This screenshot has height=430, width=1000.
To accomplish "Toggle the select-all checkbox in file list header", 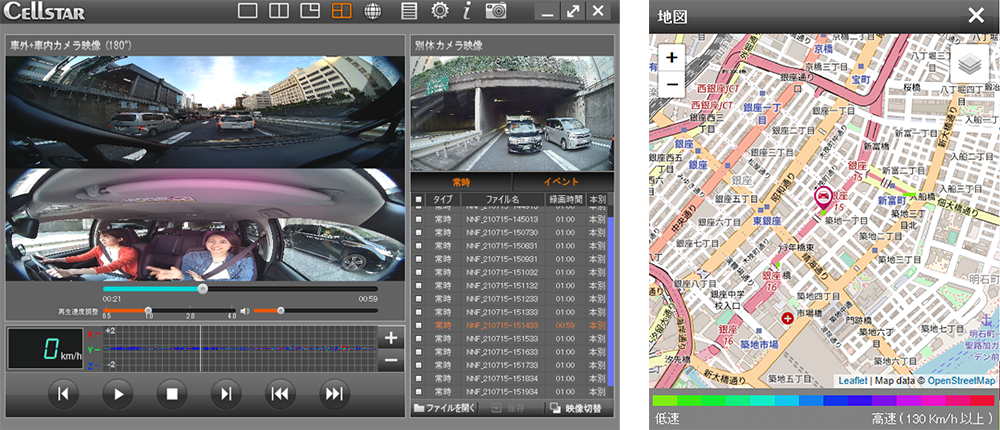I will click(418, 199).
